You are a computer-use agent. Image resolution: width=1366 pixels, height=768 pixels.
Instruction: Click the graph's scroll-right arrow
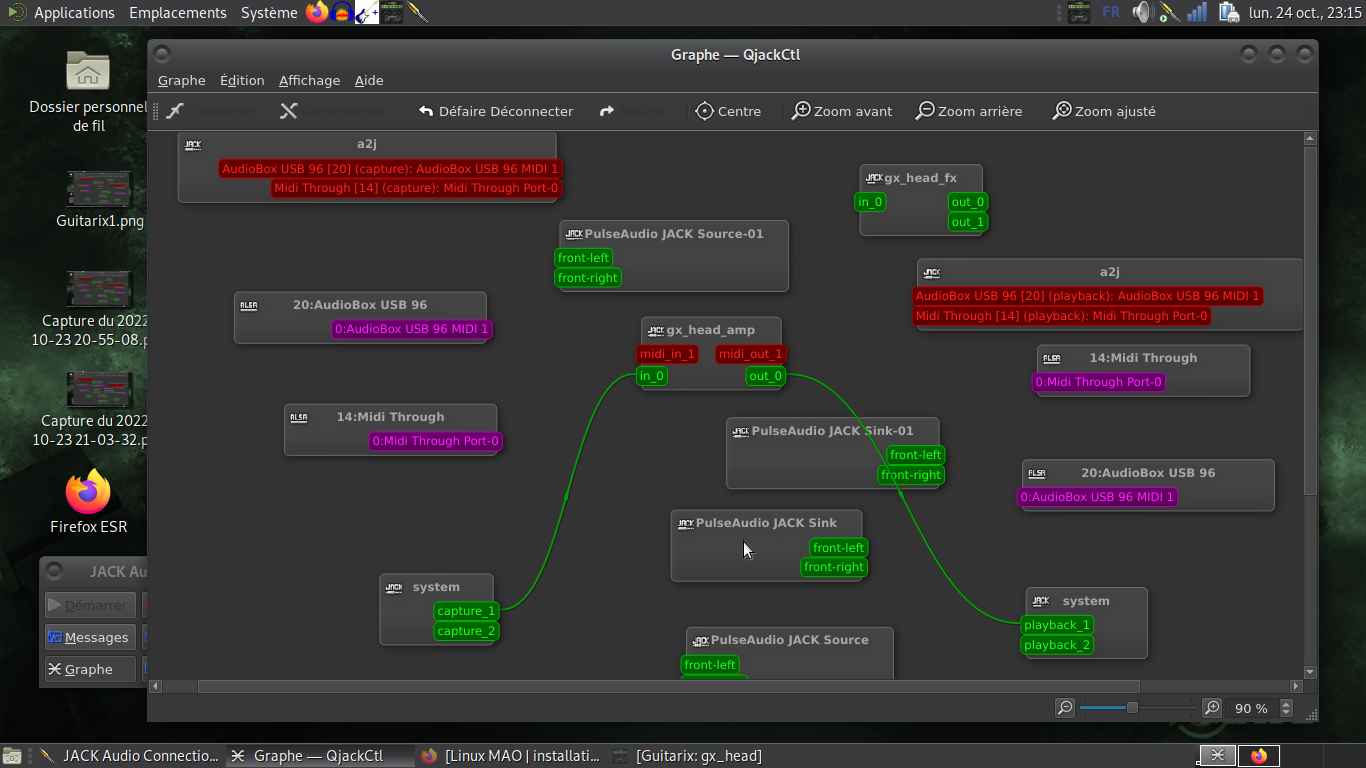pos(1297,686)
